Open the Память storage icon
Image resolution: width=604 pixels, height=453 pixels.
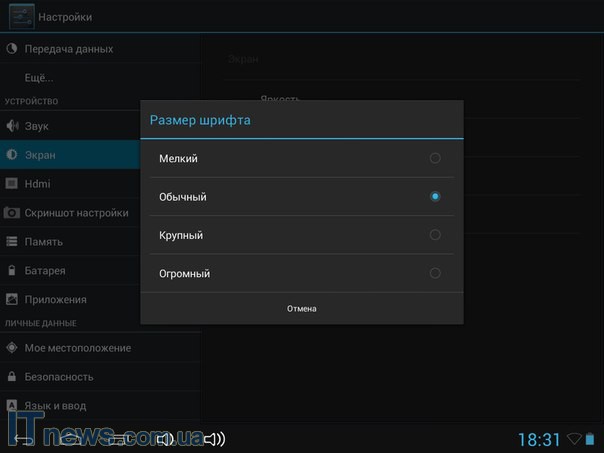12,242
